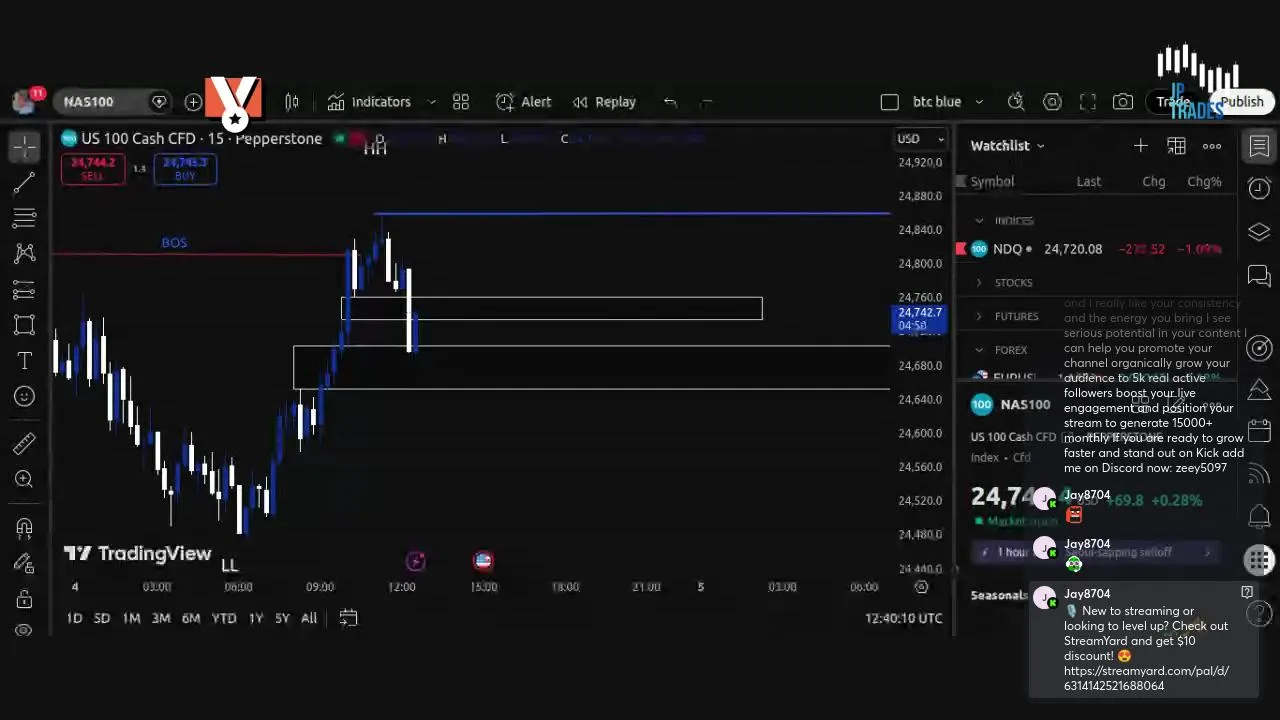The width and height of the screenshot is (1280, 720).
Task: Open the USD currency dropdown
Action: tap(920, 139)
